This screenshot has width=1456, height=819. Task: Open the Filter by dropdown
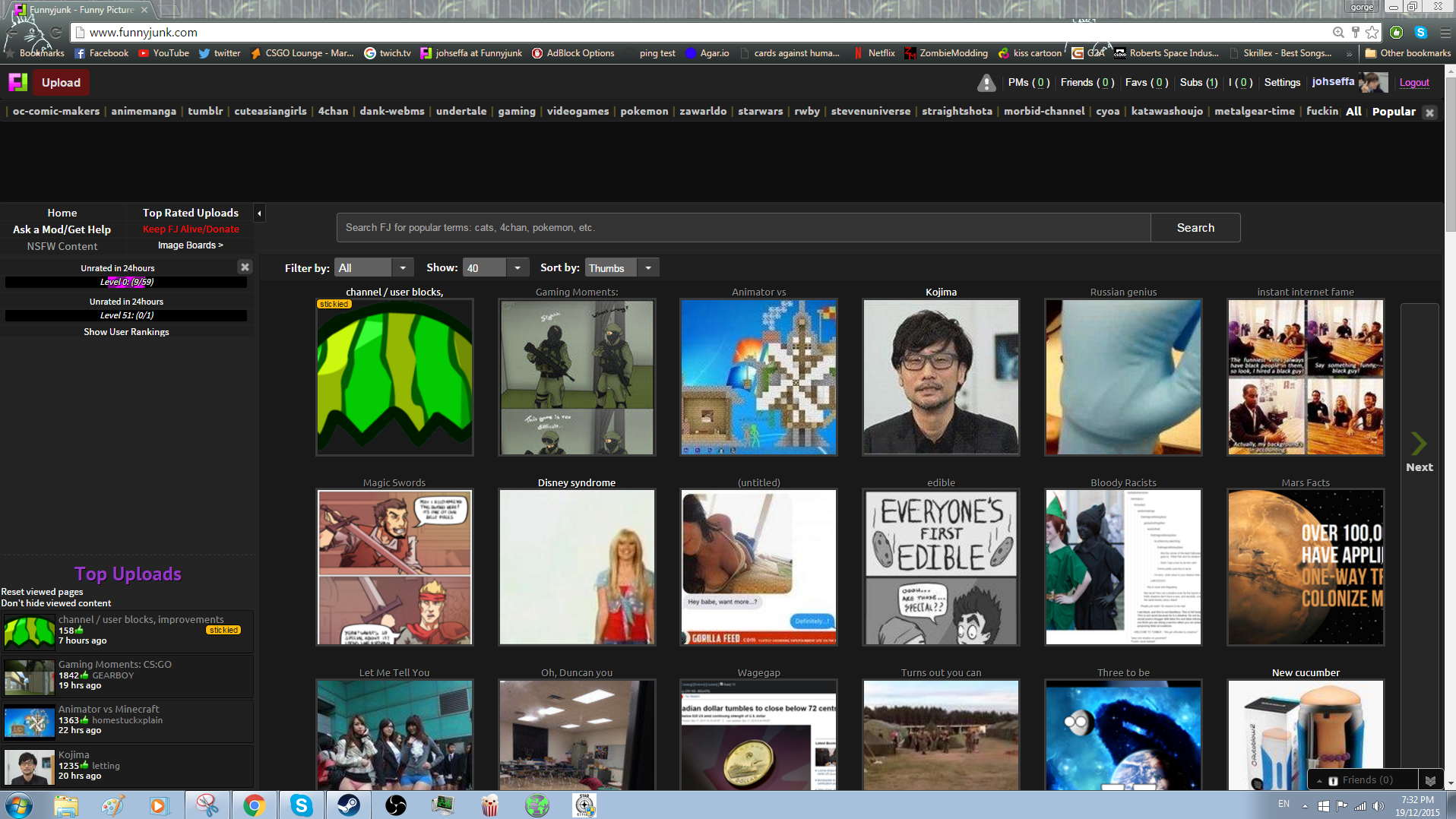374,268
